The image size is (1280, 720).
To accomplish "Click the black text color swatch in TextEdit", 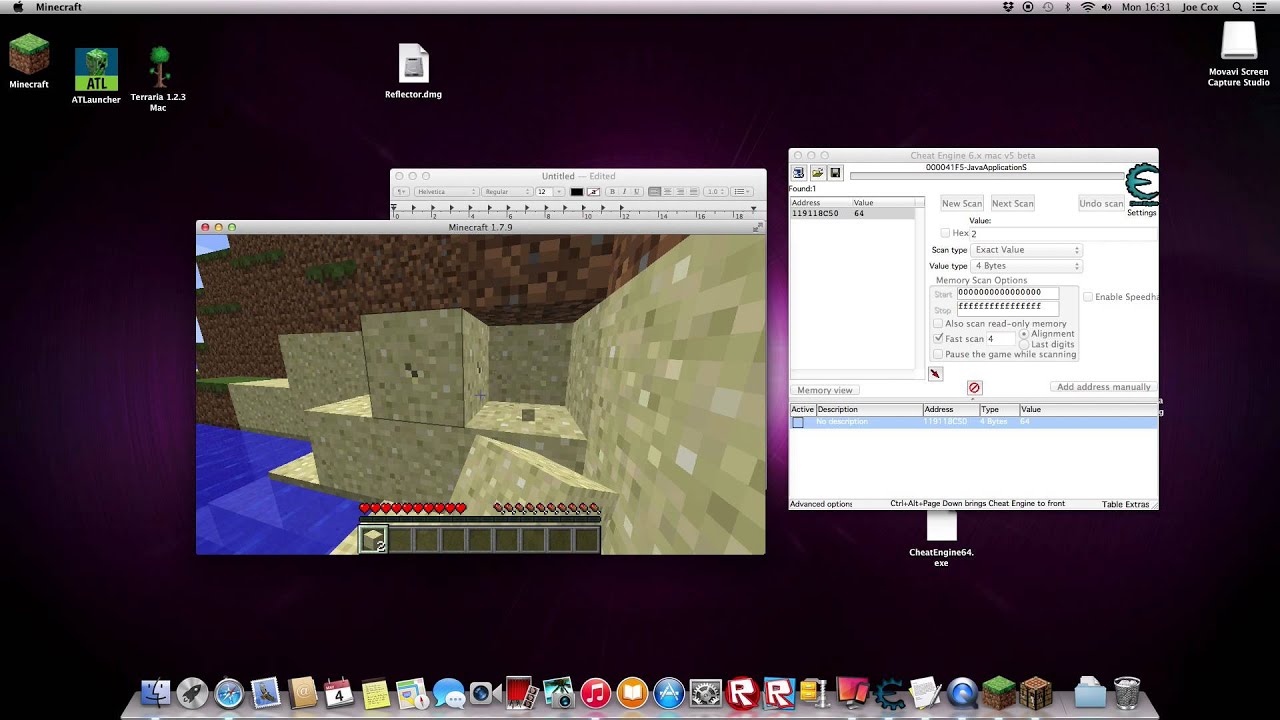I will point(577,192).
